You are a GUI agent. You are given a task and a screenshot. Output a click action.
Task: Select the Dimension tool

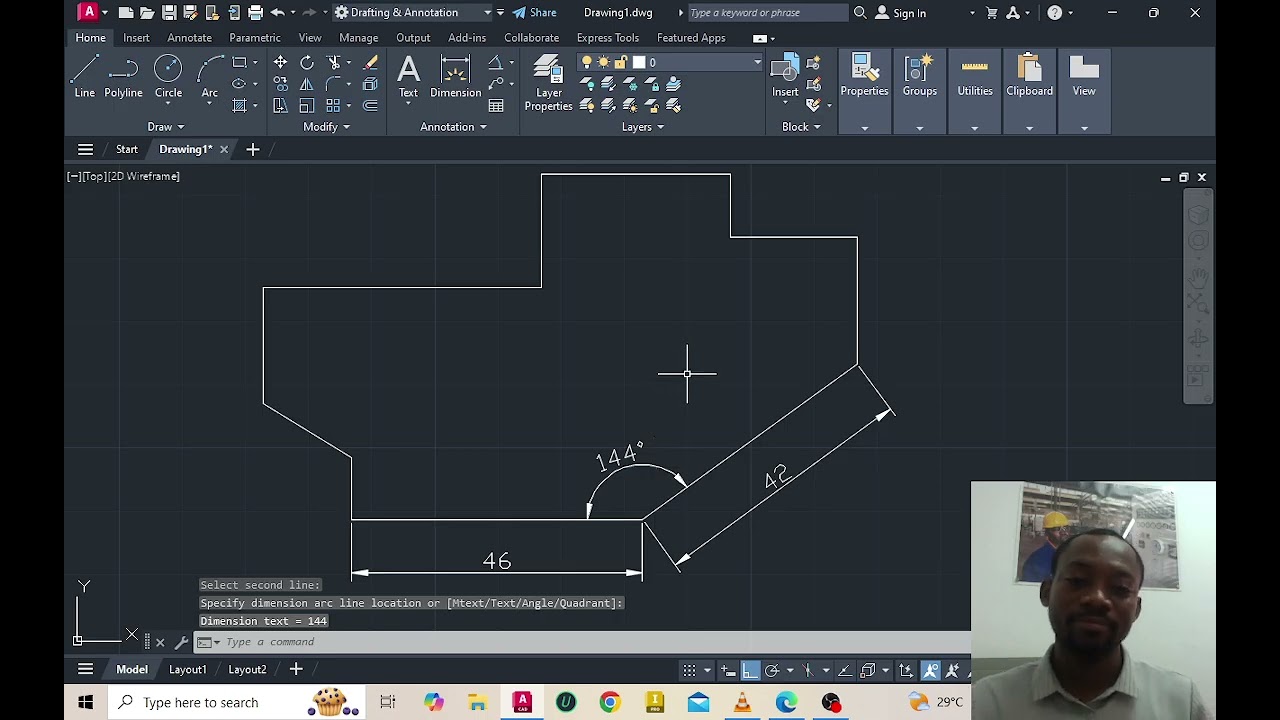click(x=455, y=77)
